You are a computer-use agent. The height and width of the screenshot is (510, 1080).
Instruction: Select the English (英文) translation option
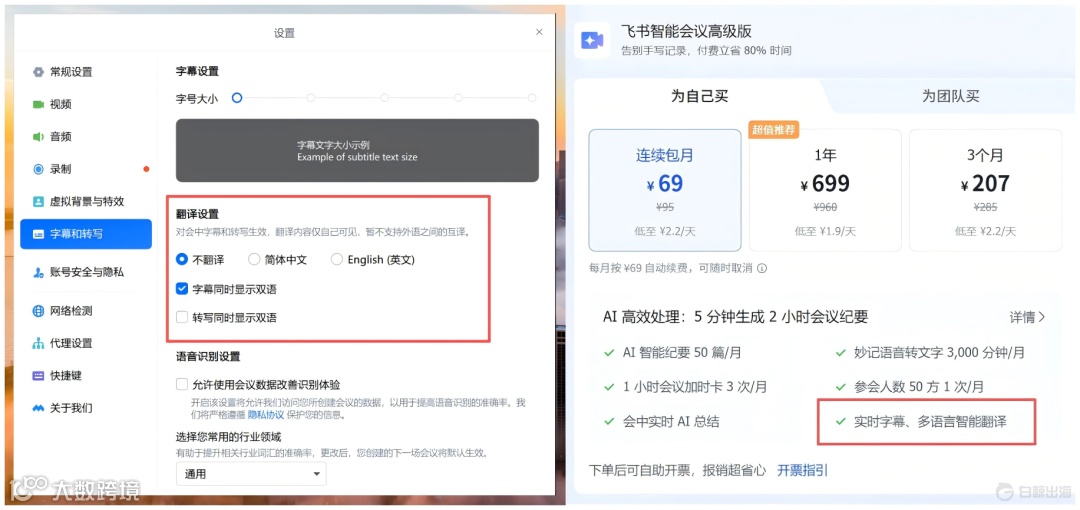click(x=337, y=260)
